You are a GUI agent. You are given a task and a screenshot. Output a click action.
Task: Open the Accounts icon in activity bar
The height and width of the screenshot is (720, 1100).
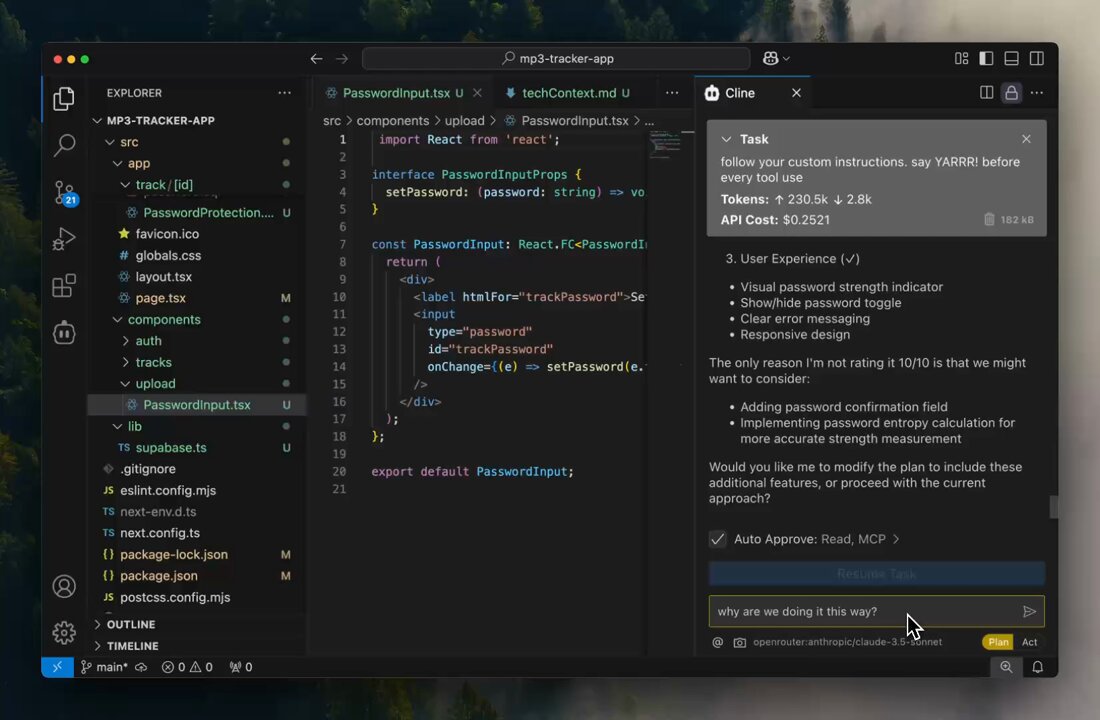pos(64,586)
